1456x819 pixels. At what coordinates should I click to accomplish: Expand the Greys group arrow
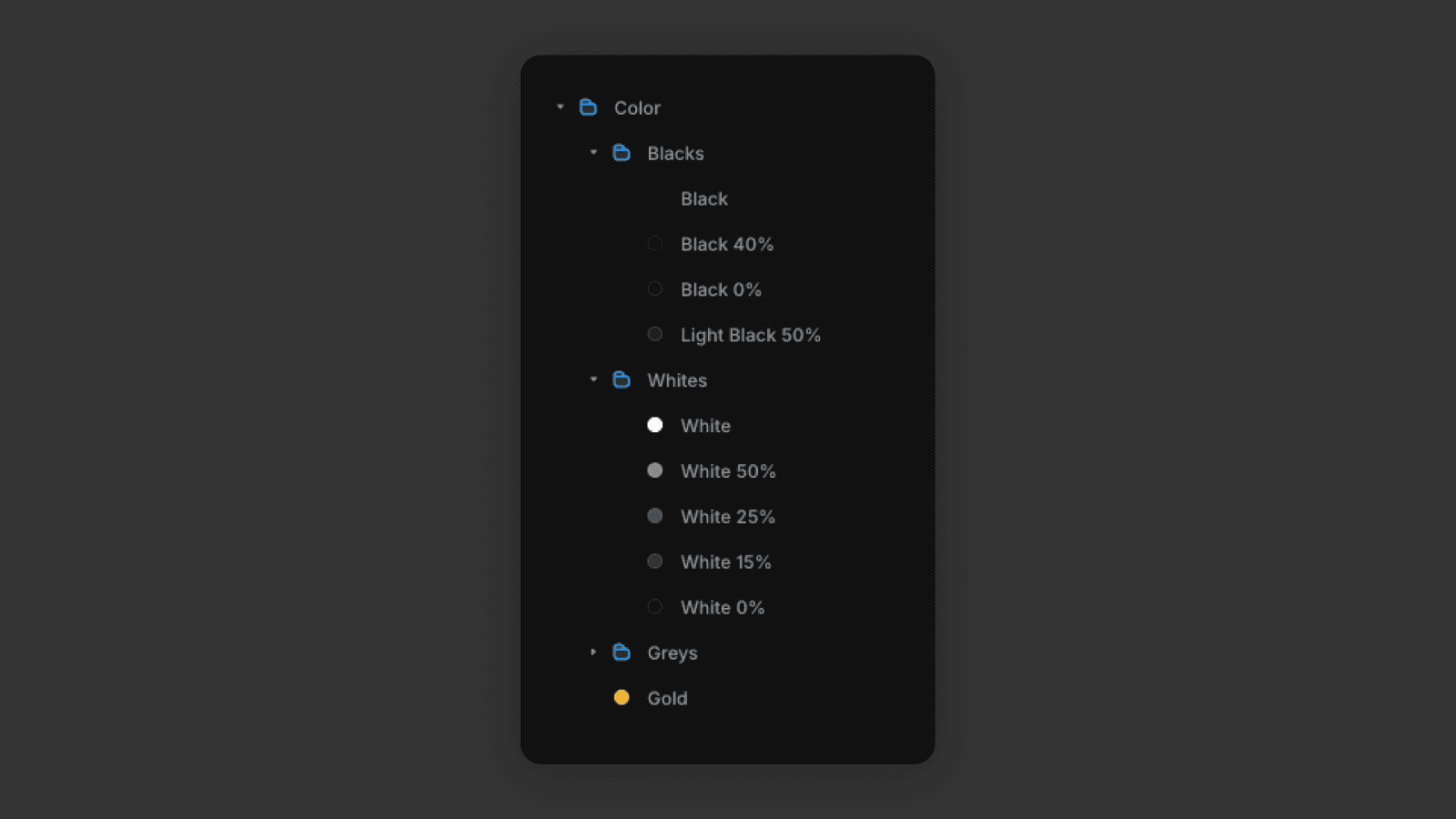coord(593,652)
